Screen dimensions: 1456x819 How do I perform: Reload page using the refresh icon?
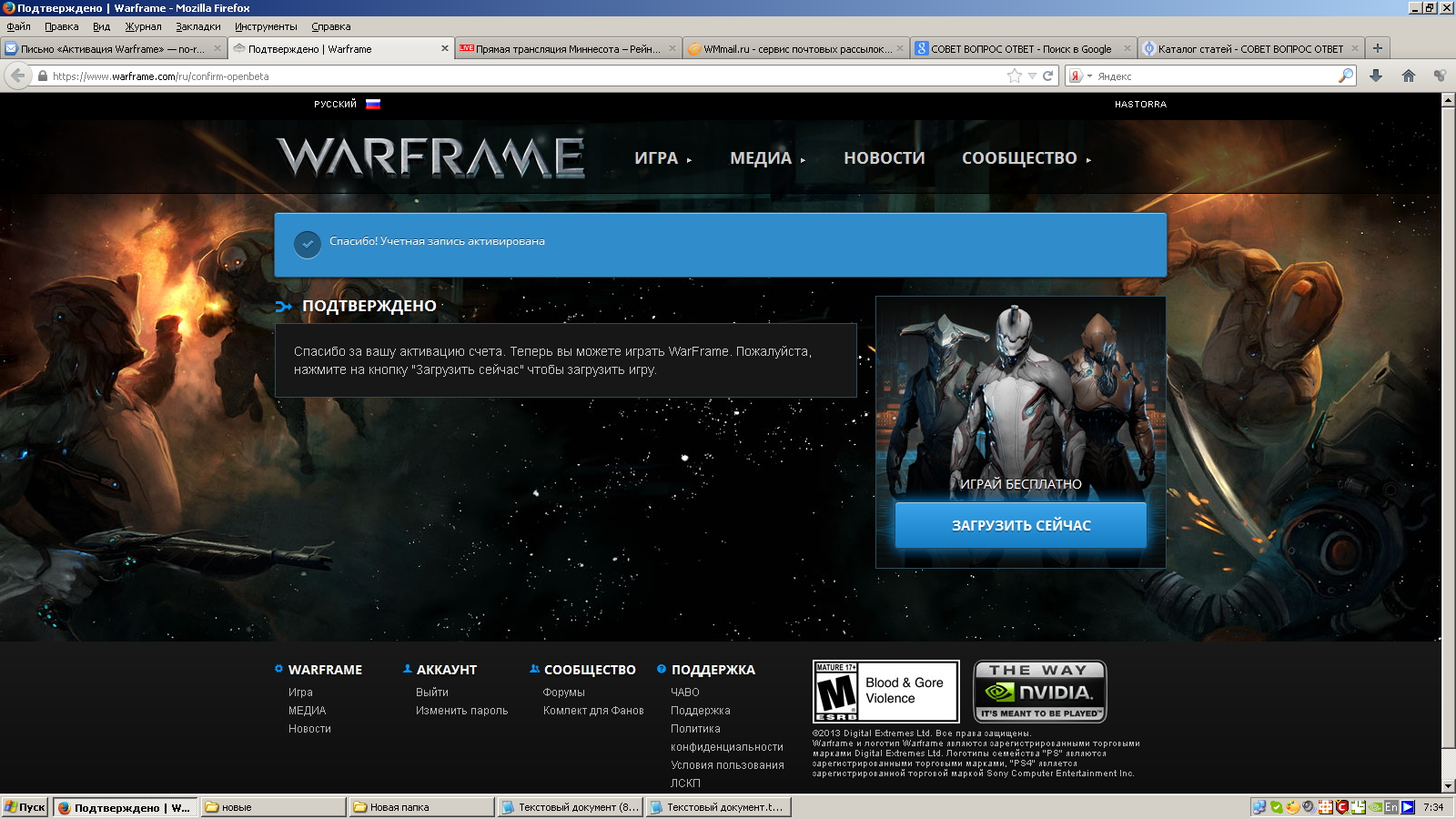point(1047,76)
